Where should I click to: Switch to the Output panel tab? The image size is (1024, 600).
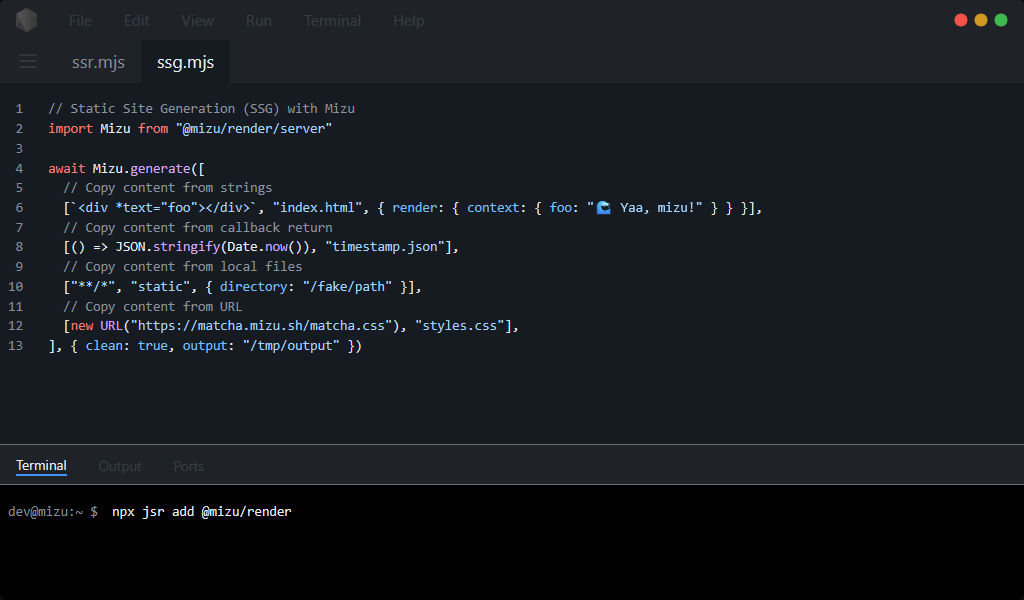(x=120, y=466)
